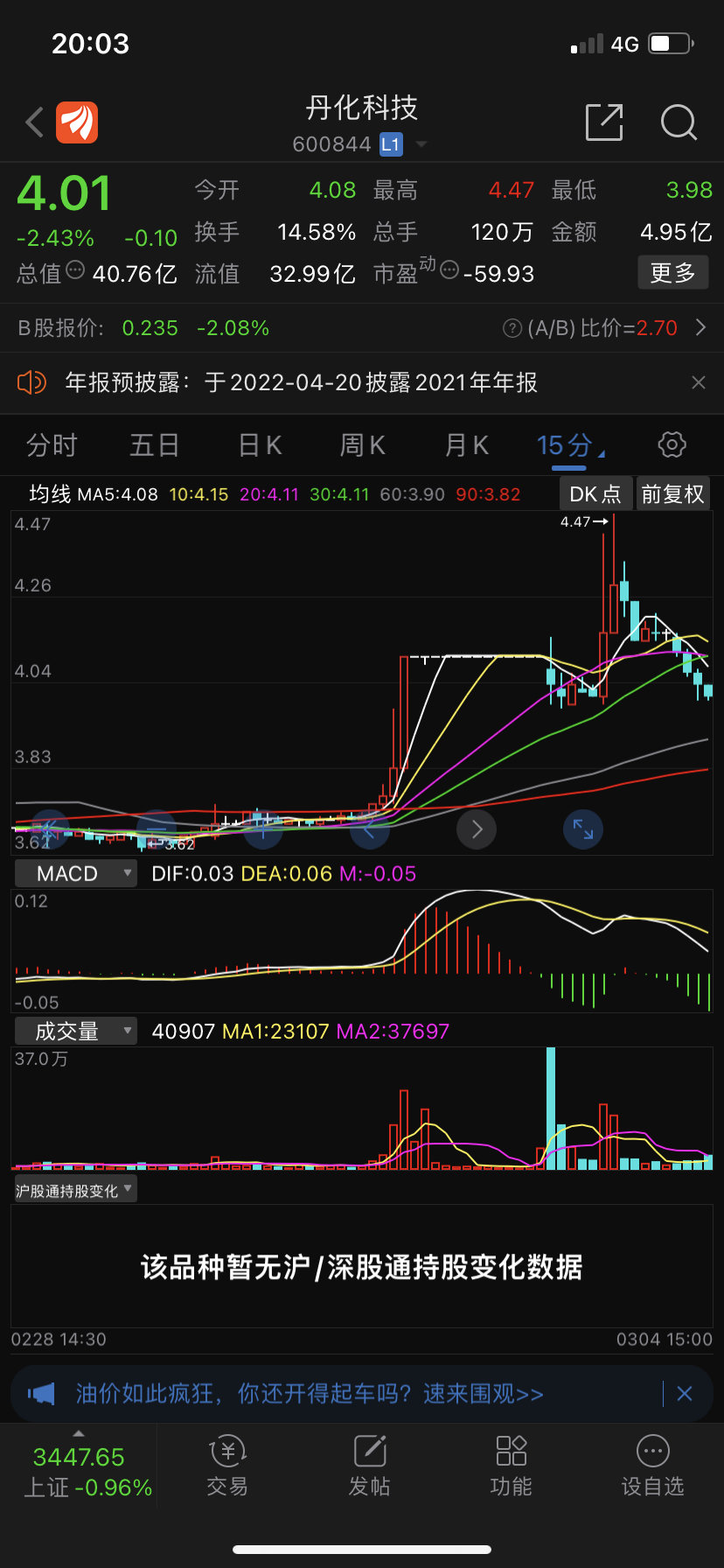Dismiss the 年报预披露 notice
Image resolution: width=724 pixels, height=1568 pixels.
[x=698, y=382]
